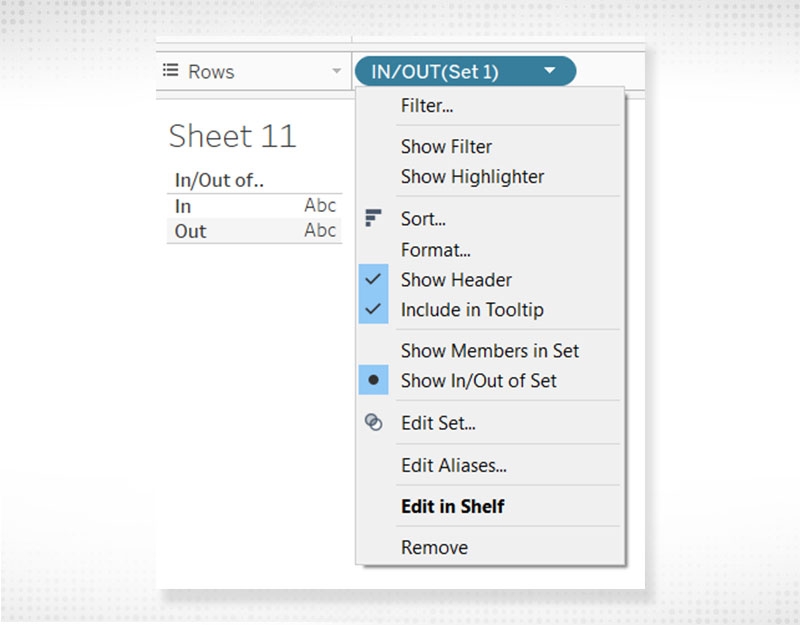Click the IN/OUT(Set 1) pill label
Image resolution: width=800 pixels, height=625 pixels.
click(434, 72)
